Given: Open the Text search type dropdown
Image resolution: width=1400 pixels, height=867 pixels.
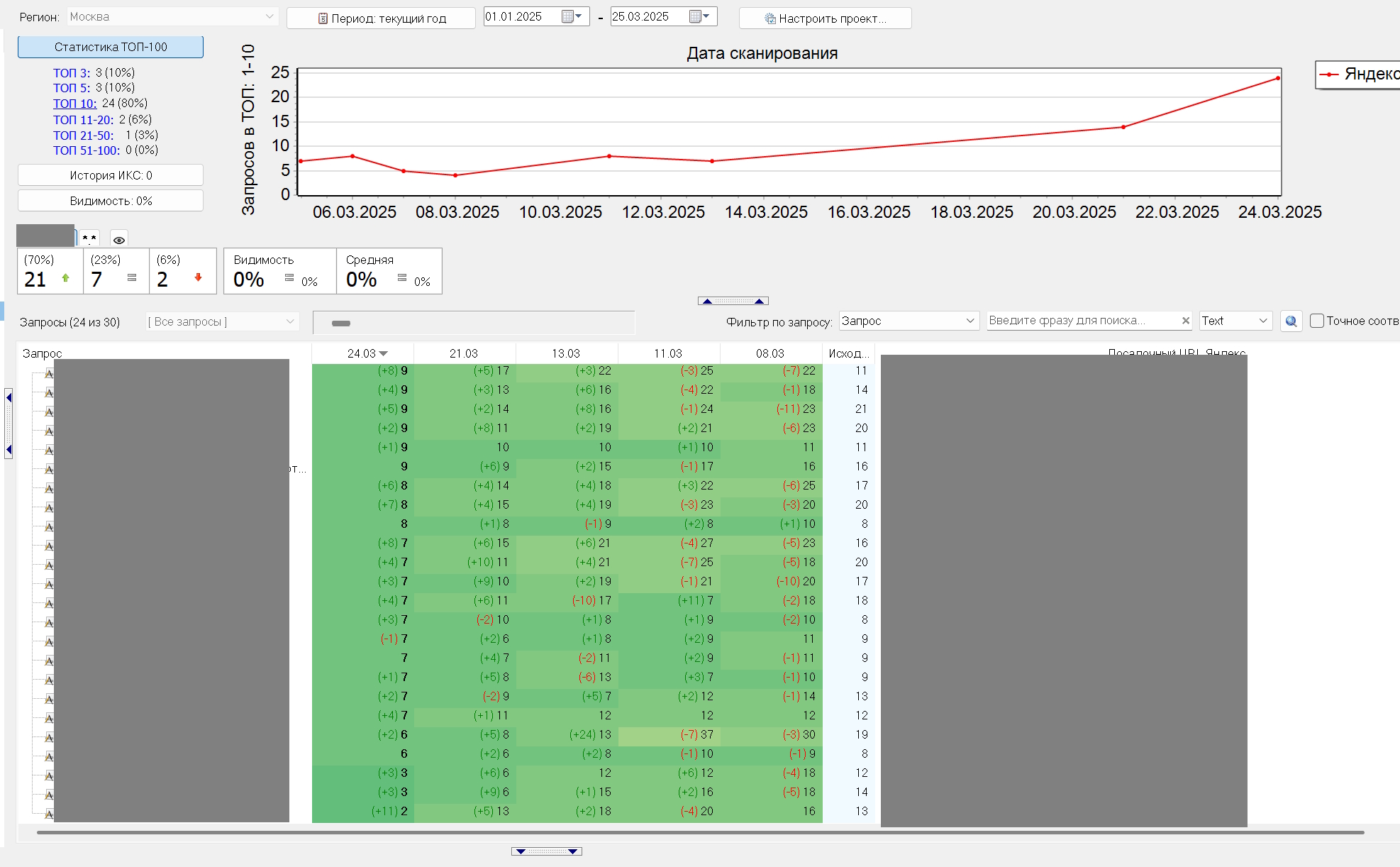Looking at the screenshot, I should [x=1262, y=321].
